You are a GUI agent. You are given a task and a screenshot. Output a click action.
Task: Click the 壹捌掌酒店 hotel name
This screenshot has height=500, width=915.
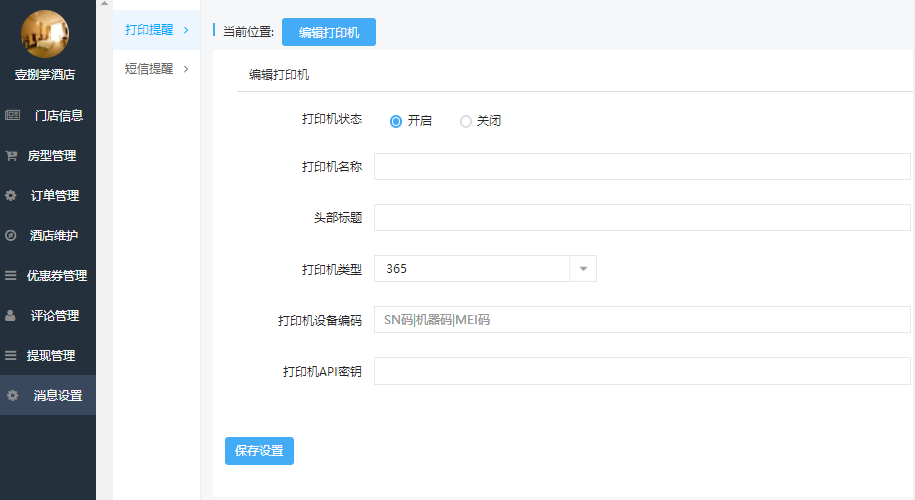(45, 75)
